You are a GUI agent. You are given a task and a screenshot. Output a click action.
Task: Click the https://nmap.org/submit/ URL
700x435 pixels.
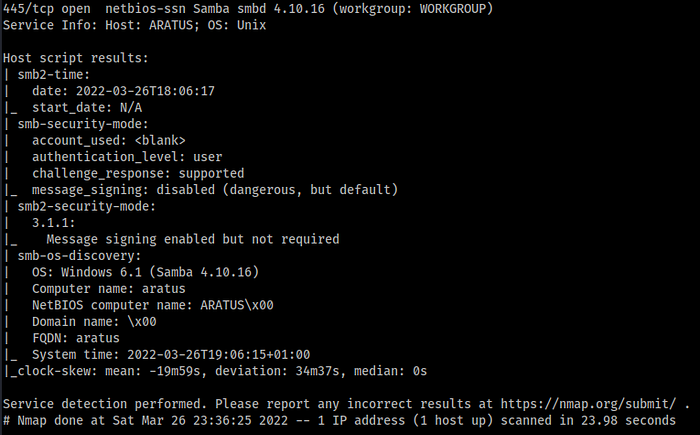588,404
